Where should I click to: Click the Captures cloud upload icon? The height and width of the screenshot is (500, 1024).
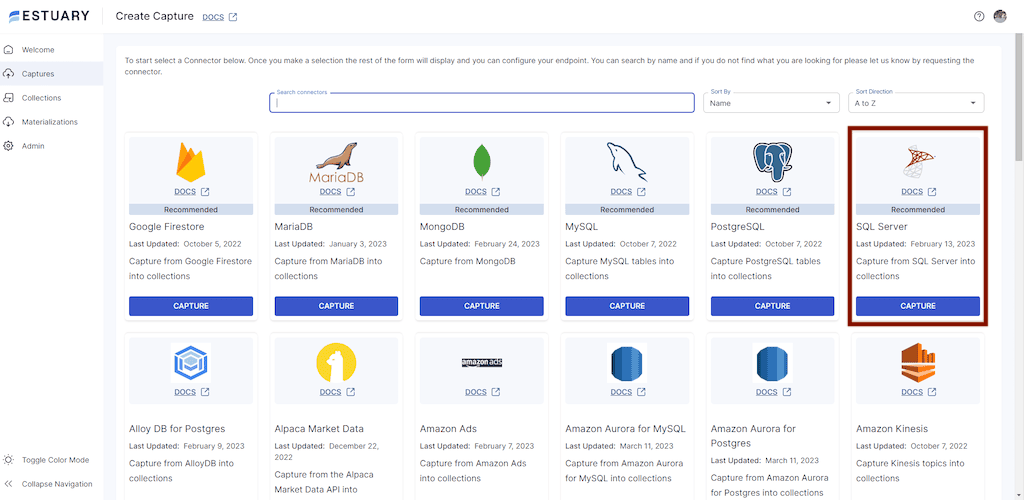pyautogui.click(x=9, y=74)
